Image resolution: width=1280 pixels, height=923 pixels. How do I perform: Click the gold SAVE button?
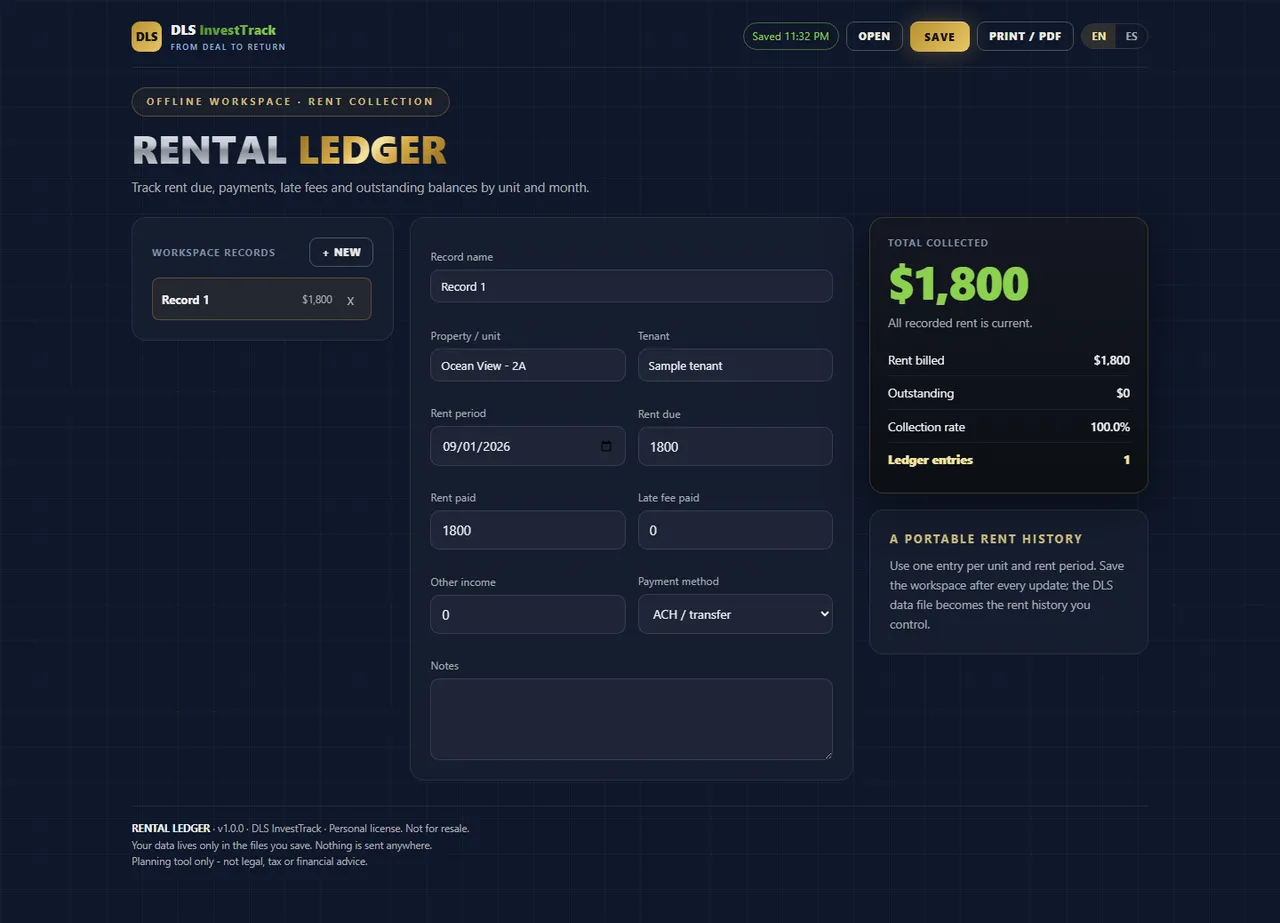(939, 36)
